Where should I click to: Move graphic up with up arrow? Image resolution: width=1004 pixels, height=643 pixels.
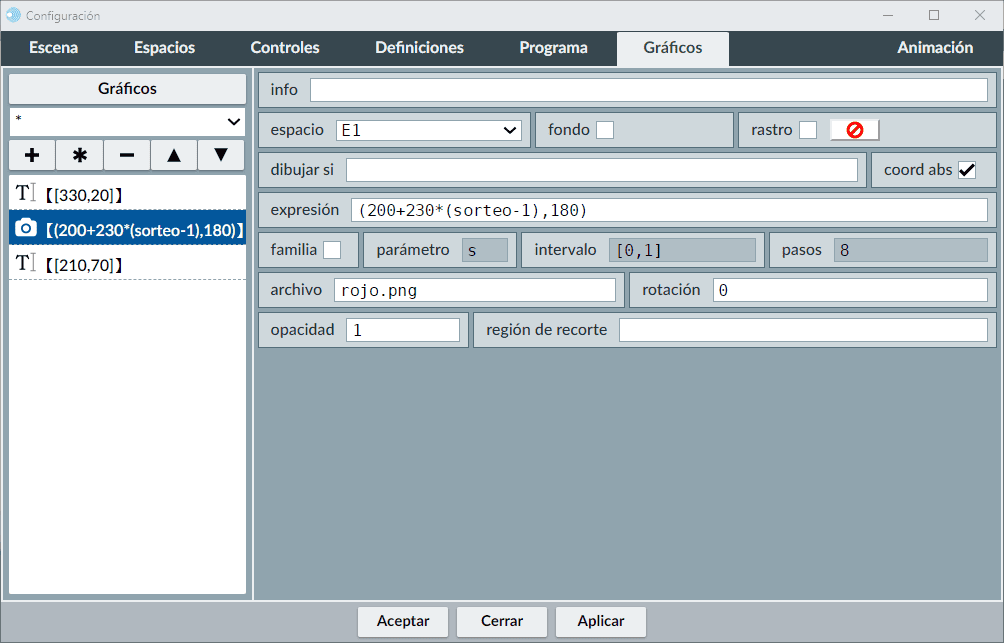point(174,155)
